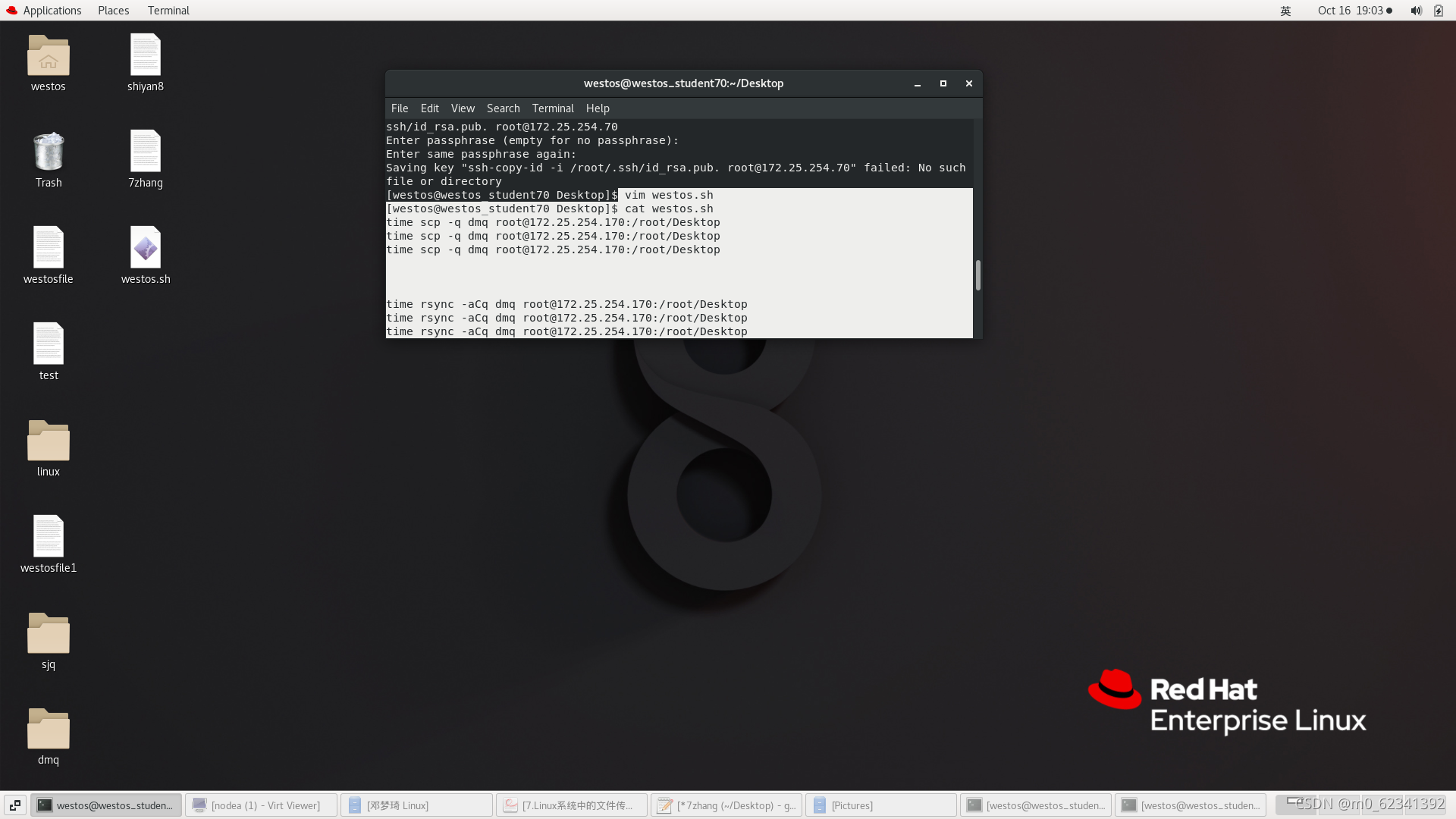Open the dmq folder on the desktop
The width and height of the screenshot is (1456, 819).
pos(48,730)
